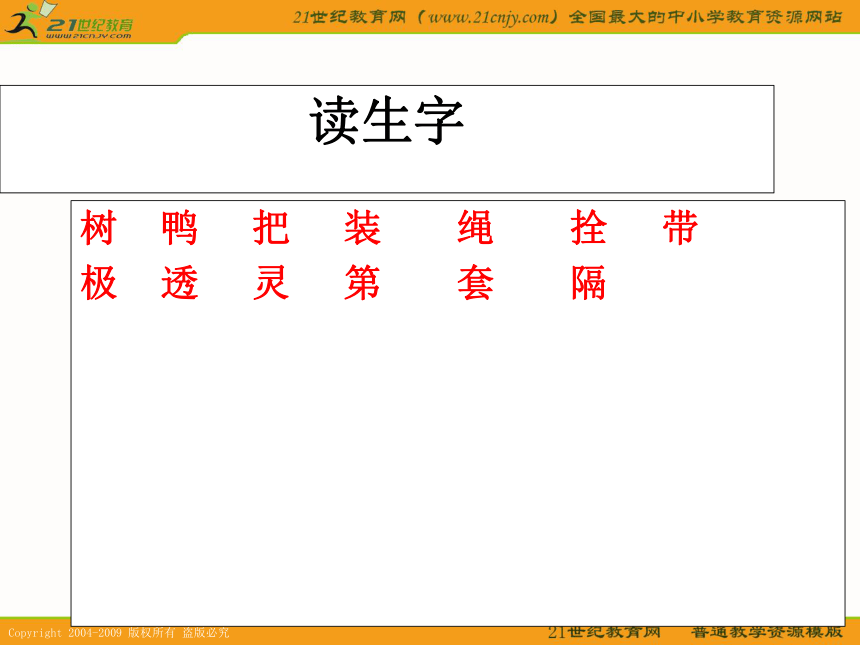Click the red character 灵
860x645 pixels.
click(x=271, y=282)
